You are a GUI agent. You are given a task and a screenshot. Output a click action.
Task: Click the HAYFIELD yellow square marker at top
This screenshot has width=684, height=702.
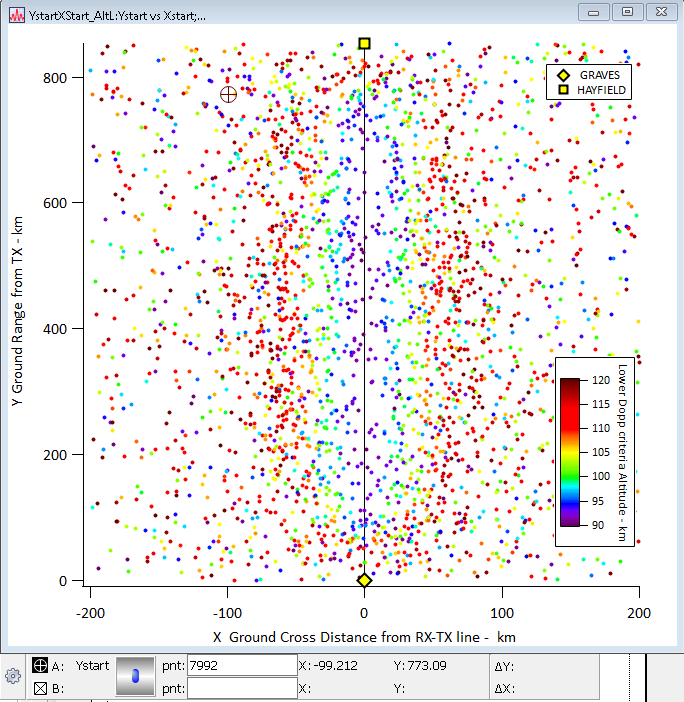[x=365, y=43]
